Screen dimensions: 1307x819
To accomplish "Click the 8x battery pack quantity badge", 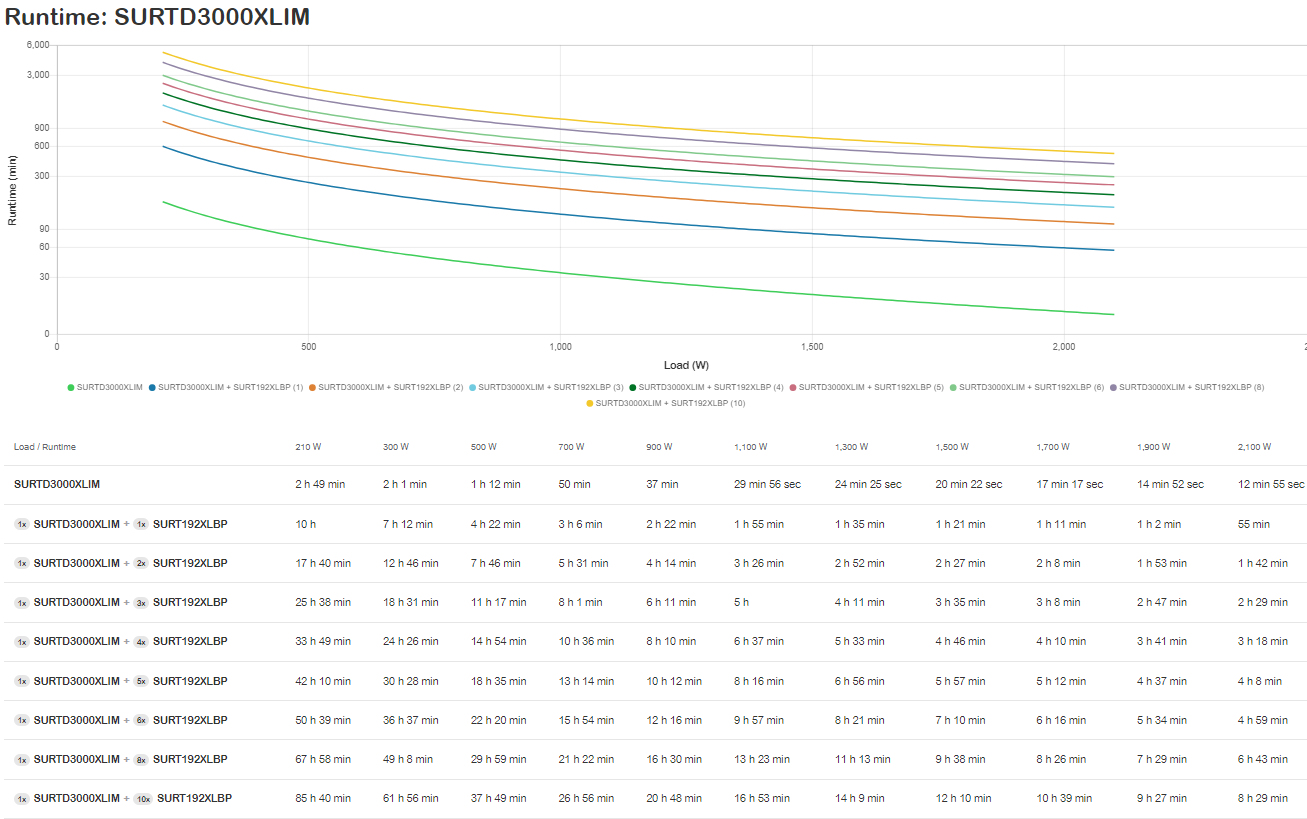I will pos(141,759).
